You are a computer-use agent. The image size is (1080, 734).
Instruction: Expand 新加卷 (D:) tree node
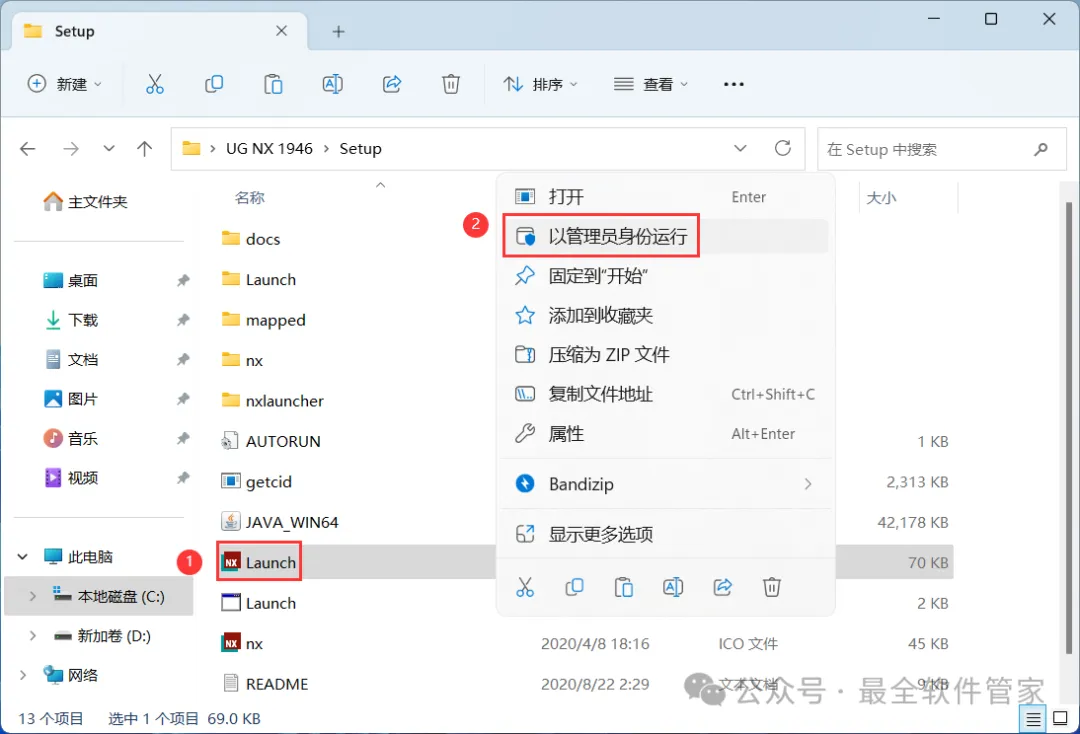coord(32,636)
